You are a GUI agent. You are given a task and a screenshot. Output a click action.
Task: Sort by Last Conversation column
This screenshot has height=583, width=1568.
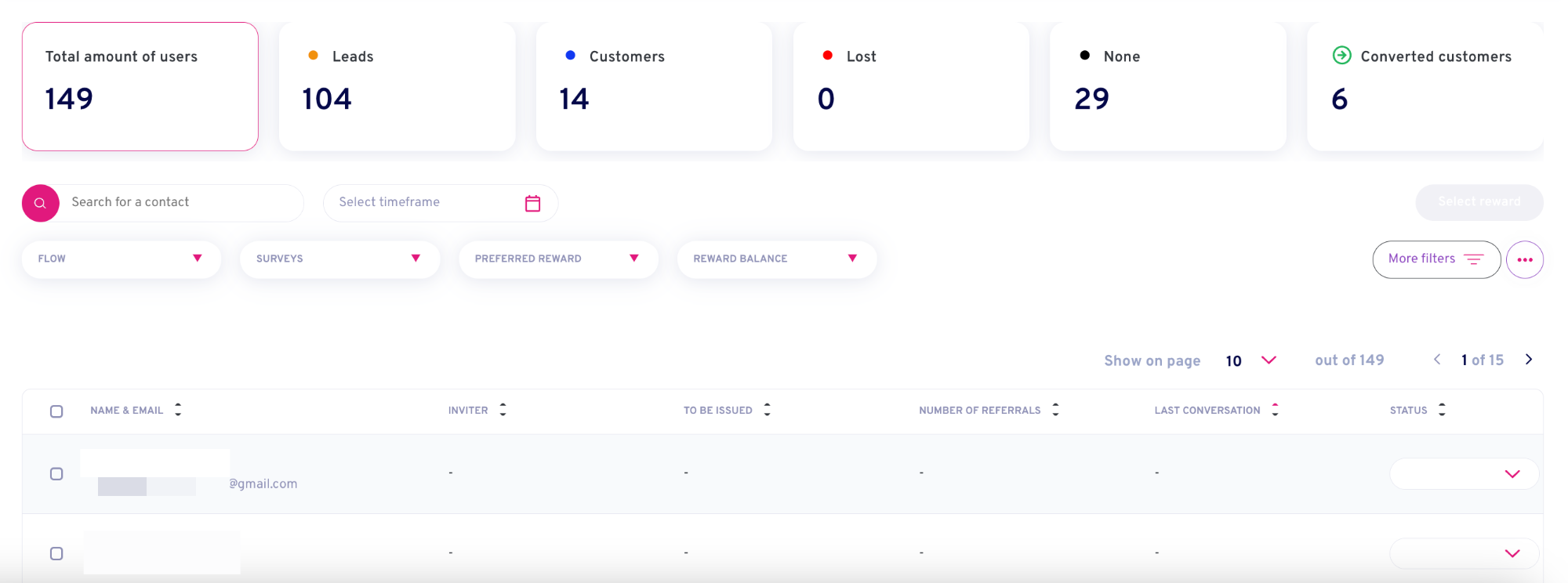pos(1275,409)
